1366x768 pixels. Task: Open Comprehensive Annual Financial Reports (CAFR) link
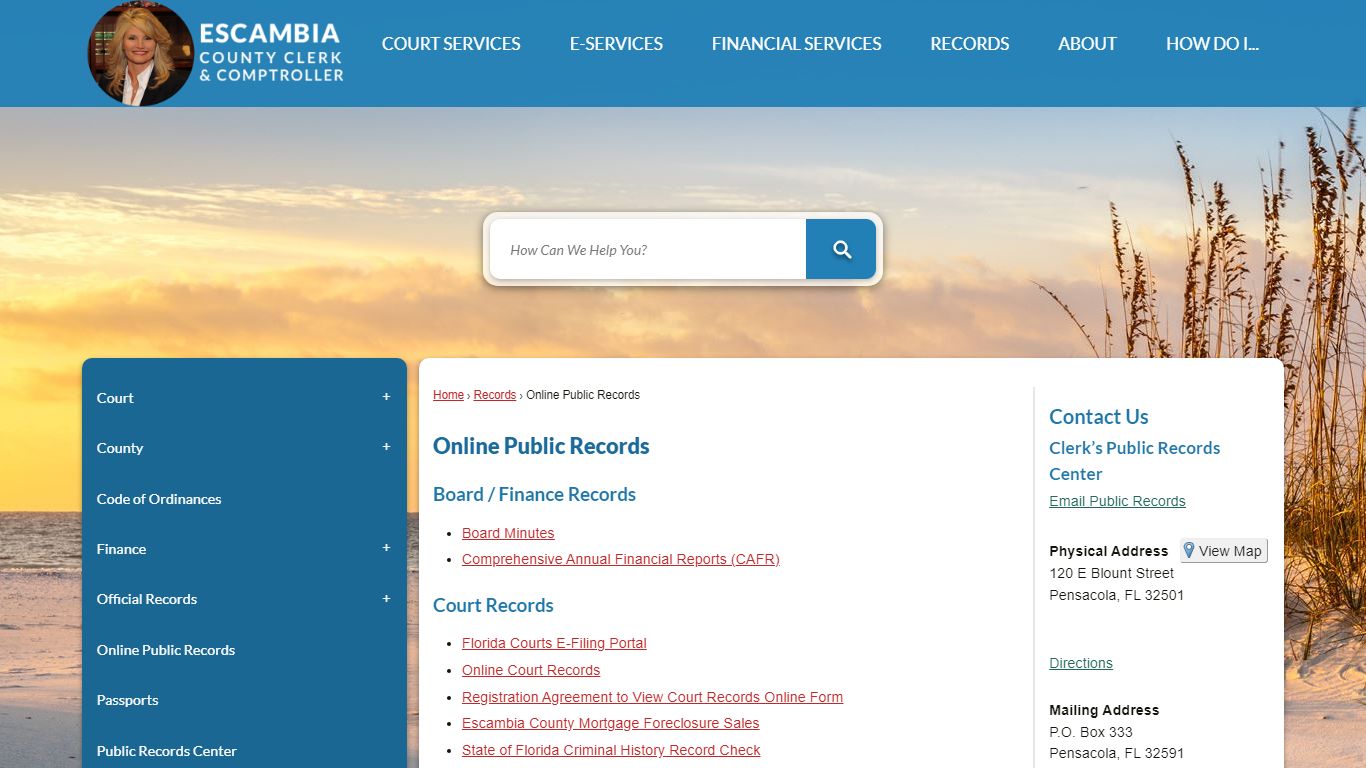click(621, 559)
